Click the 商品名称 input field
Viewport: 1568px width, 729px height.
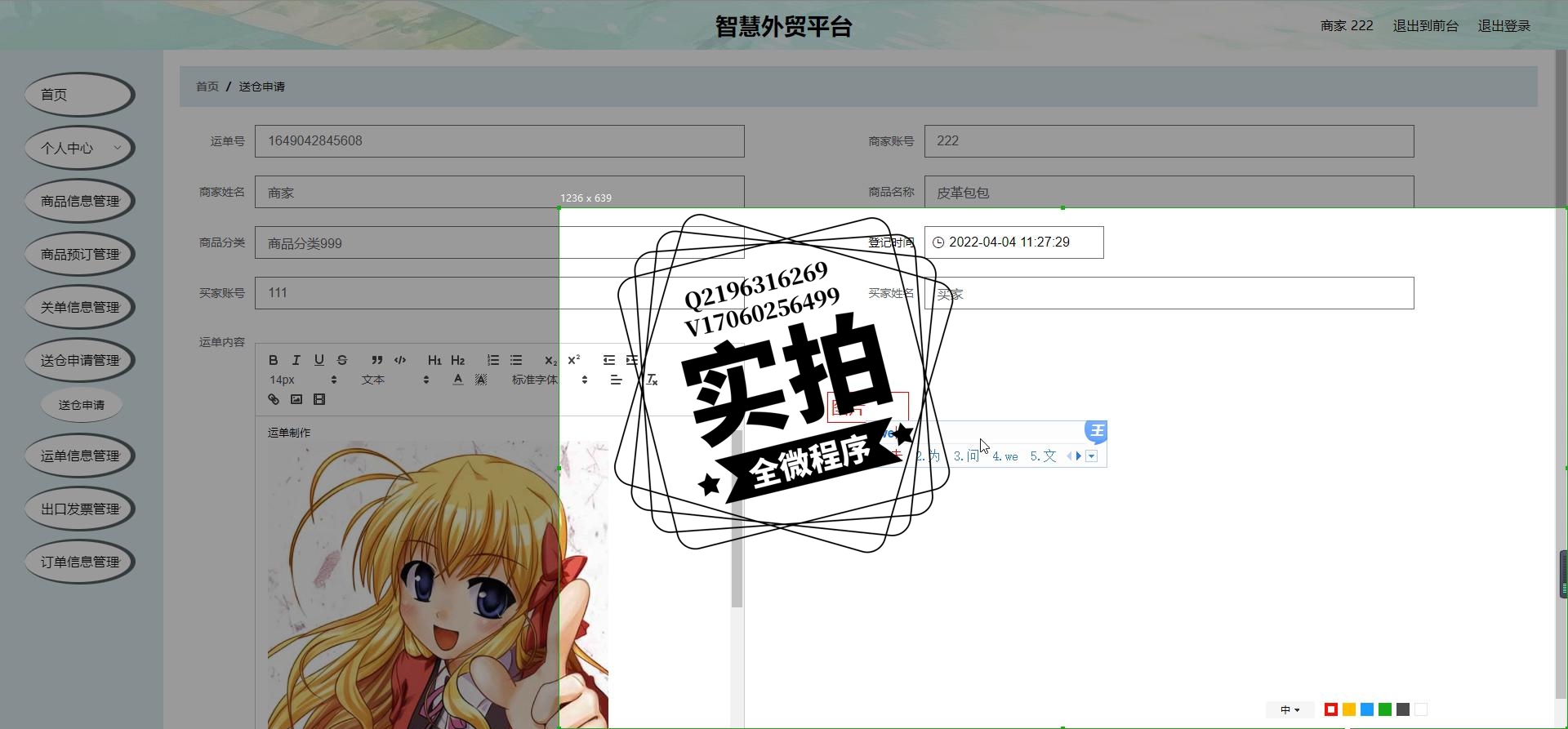[1169, 192]
